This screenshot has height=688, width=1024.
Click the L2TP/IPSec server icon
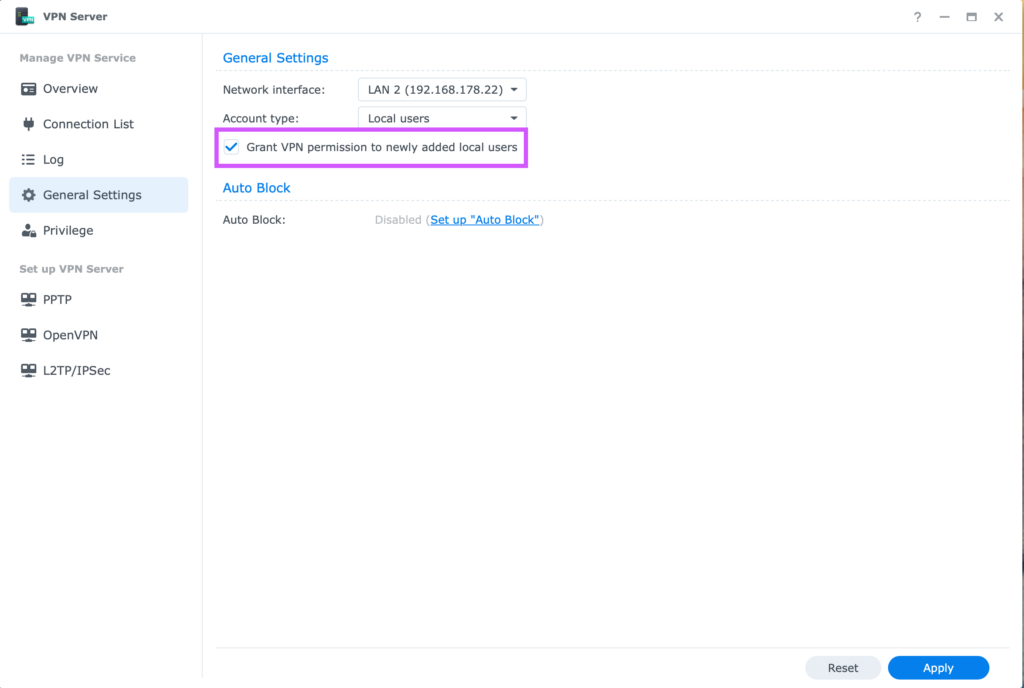(29, 370)
